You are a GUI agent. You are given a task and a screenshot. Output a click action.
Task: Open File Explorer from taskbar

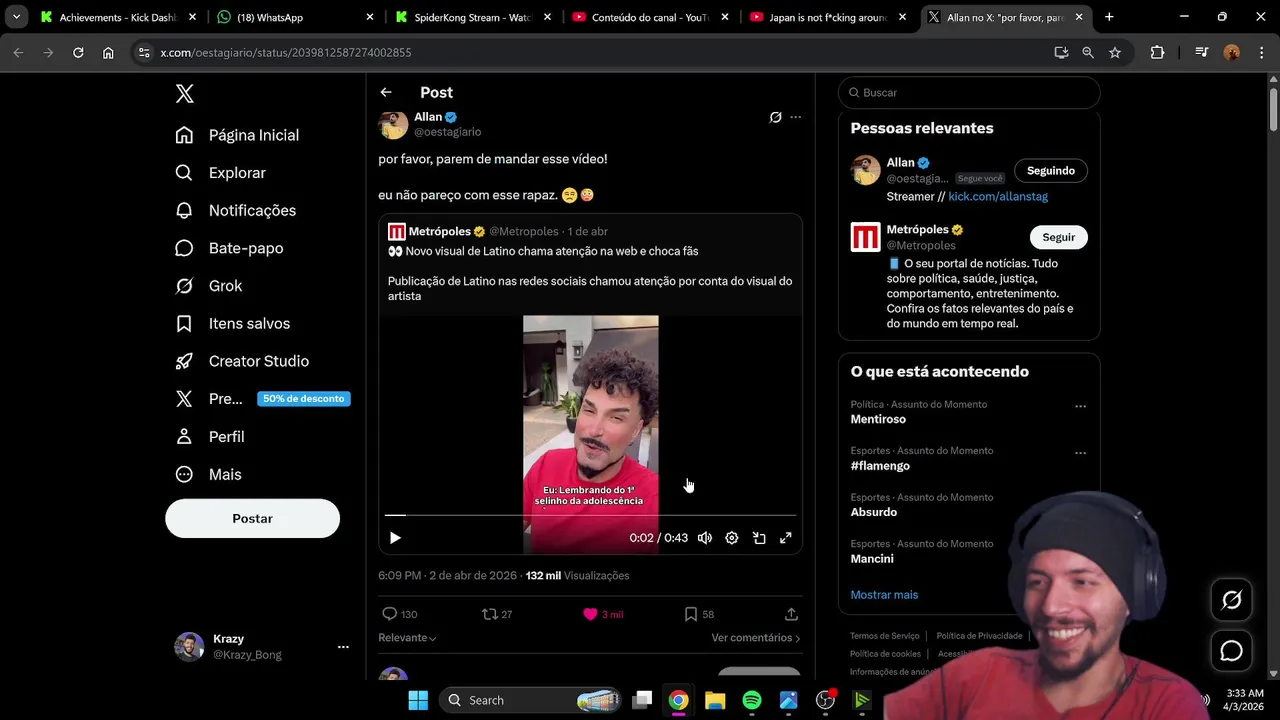coord(715,700)
